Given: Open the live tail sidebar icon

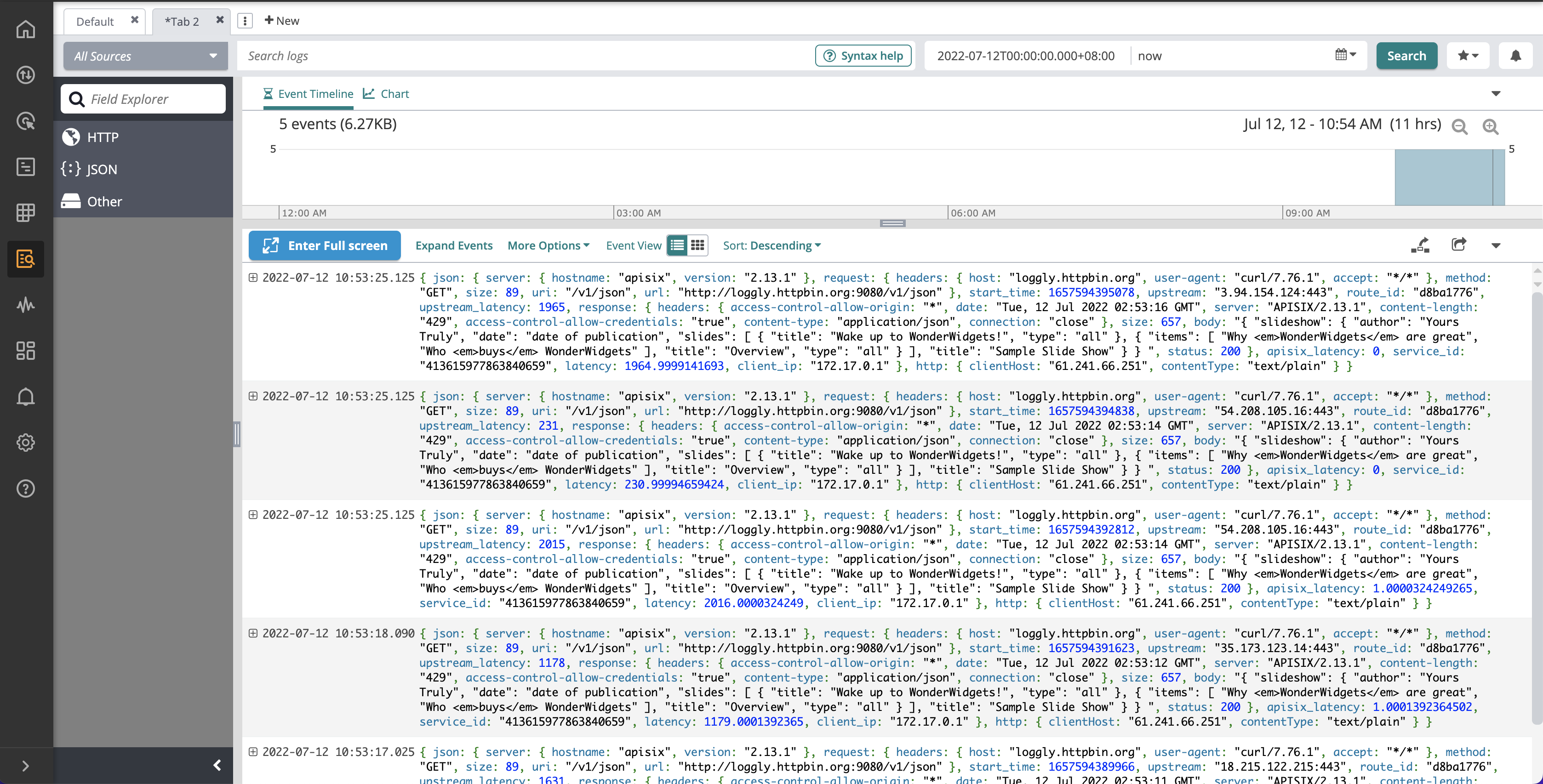Looking at the screenshot, I should 26,121.
